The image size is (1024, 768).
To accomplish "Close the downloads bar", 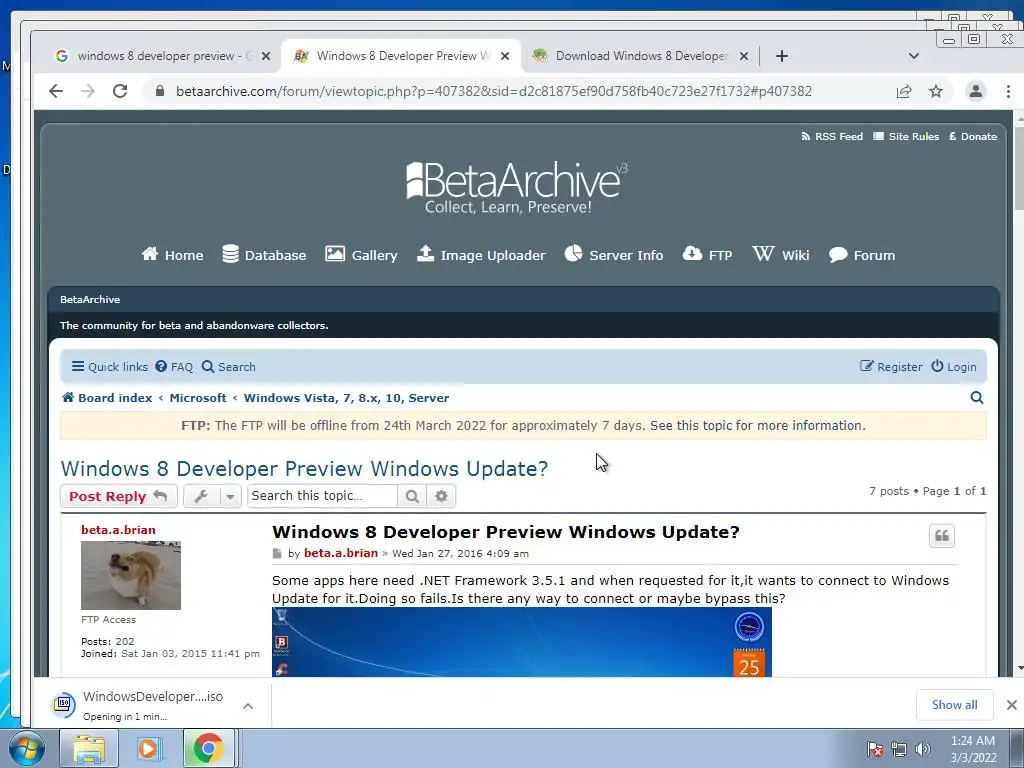I will click(1012, 705).
